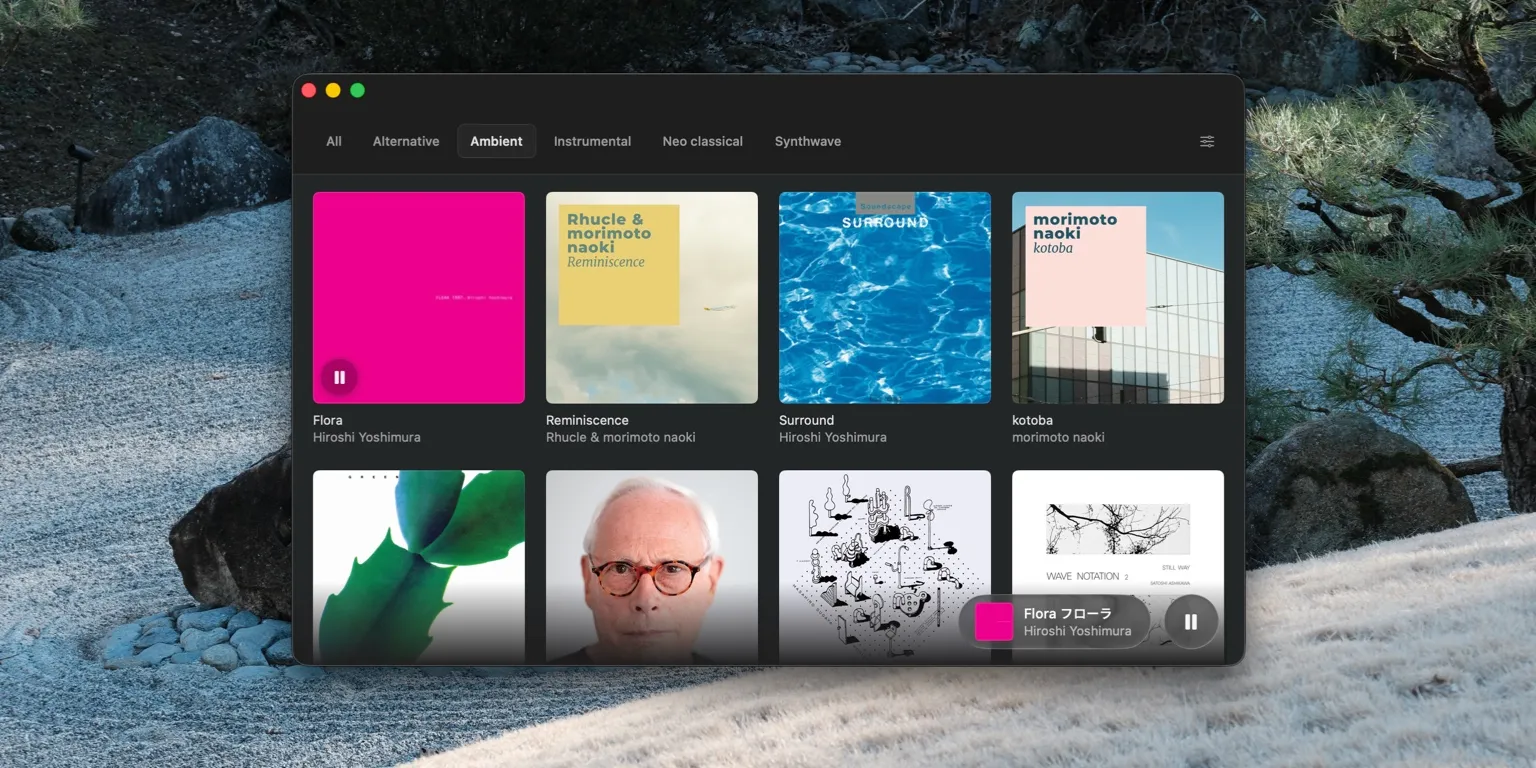
Task: Click the pink thumbnail in mini player
Action: point(994,622)
